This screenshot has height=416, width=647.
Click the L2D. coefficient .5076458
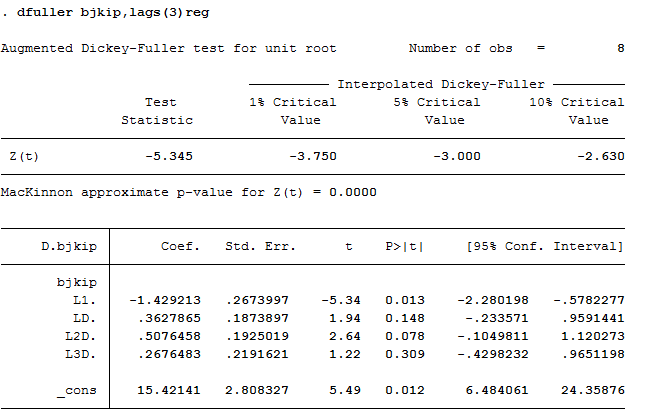[x=165, y=336]
